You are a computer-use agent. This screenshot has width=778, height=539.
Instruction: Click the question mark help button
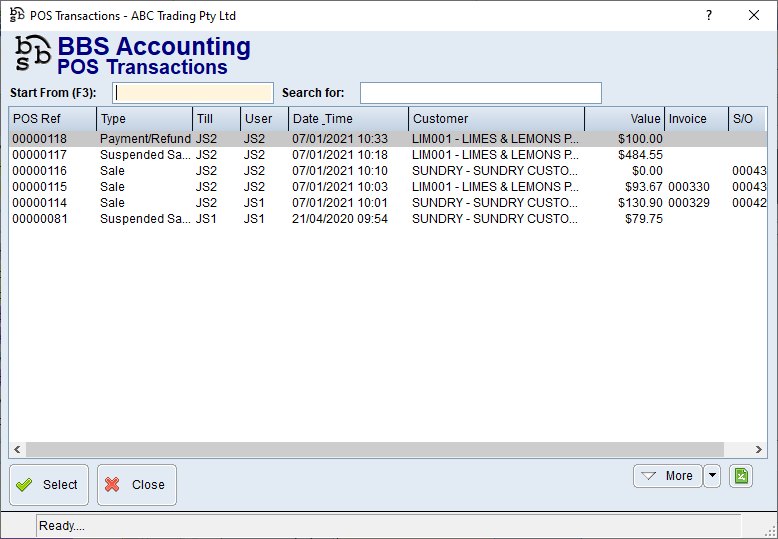pos(709,16)
